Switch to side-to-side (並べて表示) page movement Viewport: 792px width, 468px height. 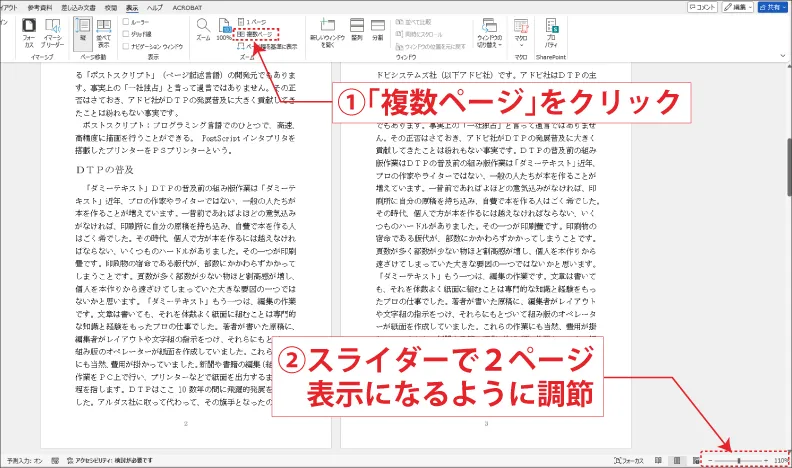(x=104, y=32)
